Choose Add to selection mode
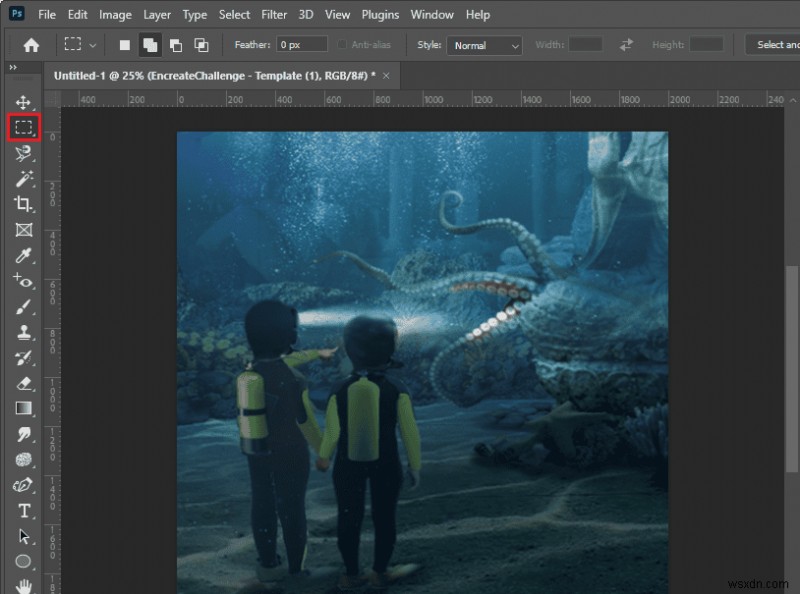 click(150, 45)
